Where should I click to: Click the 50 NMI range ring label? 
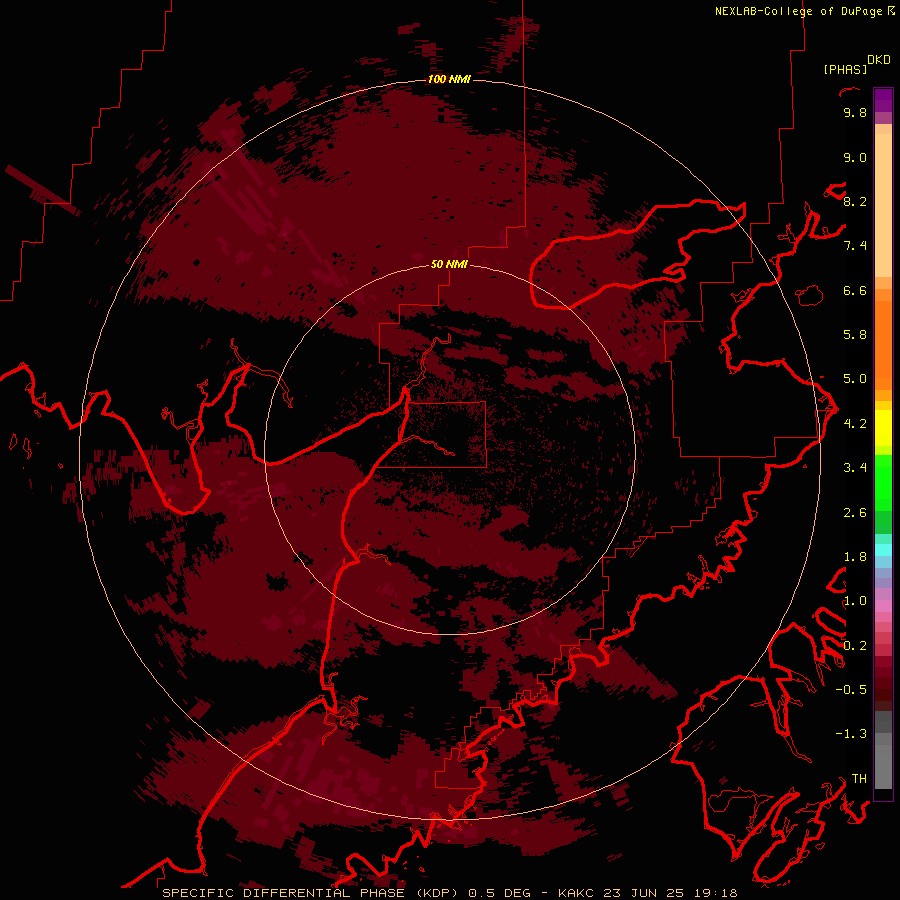click(449, 265)
